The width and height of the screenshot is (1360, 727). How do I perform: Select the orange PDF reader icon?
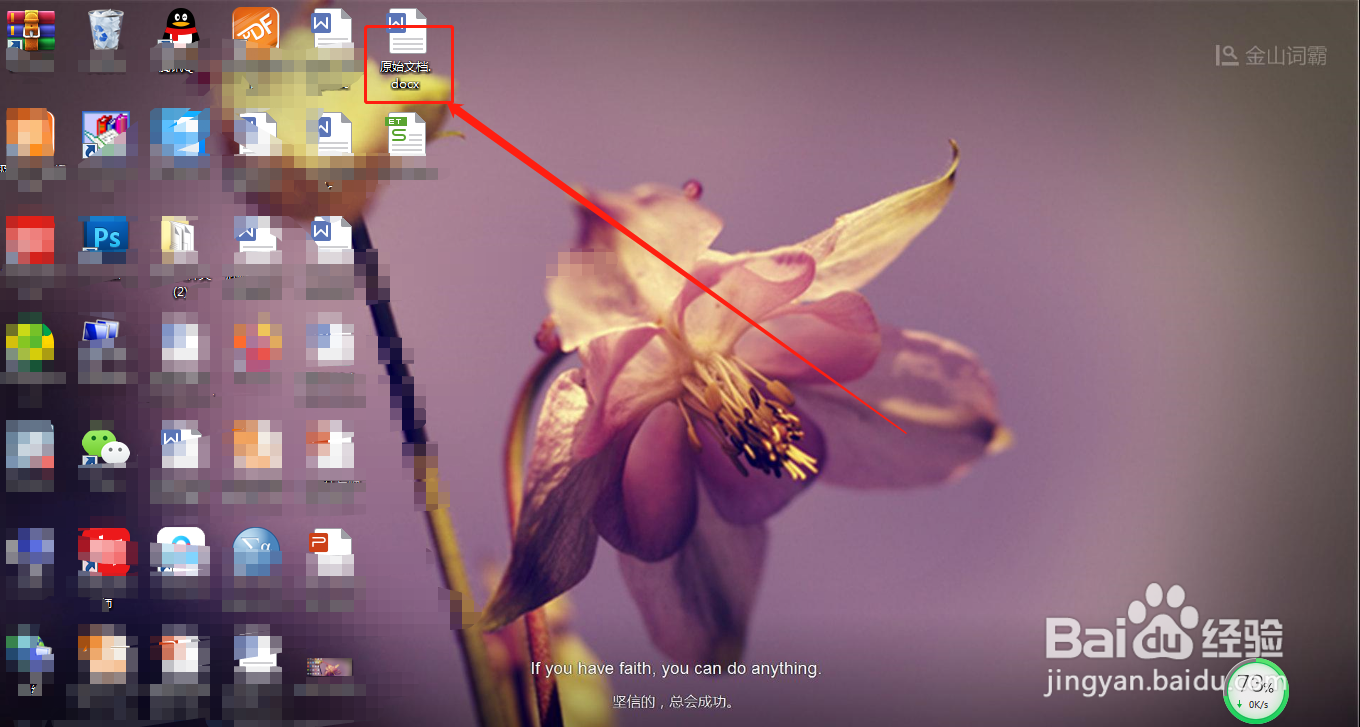click(x=256, y=28)
